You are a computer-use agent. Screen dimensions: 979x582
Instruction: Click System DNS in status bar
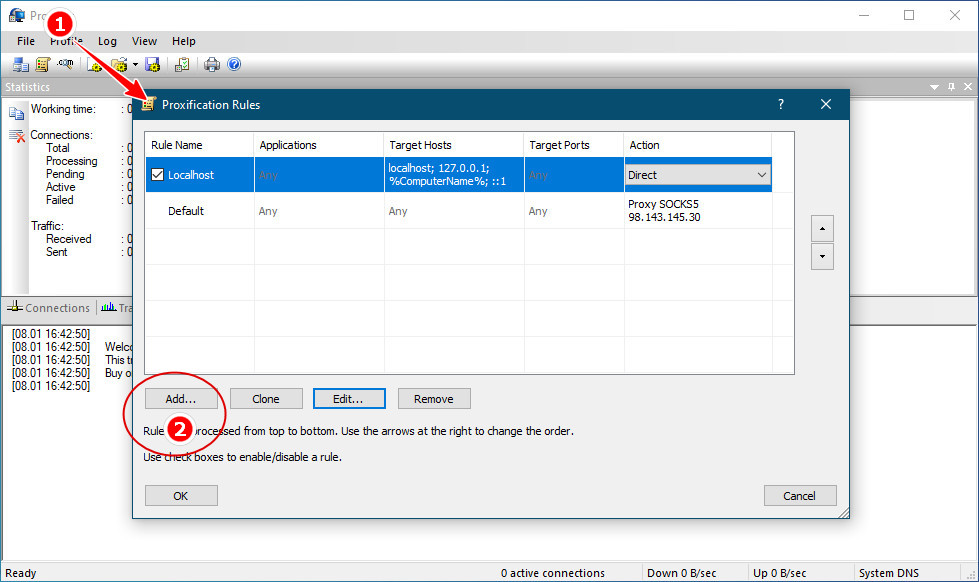(889, 573)
